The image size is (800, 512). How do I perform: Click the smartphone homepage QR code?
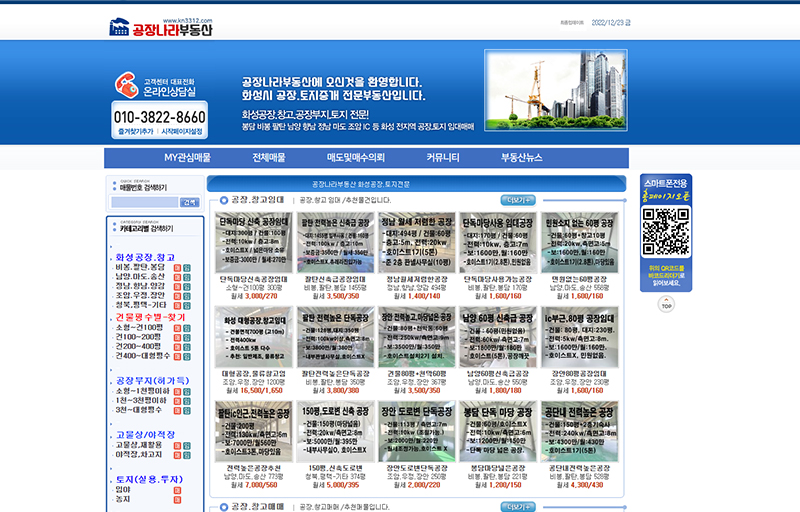(666, 232)
